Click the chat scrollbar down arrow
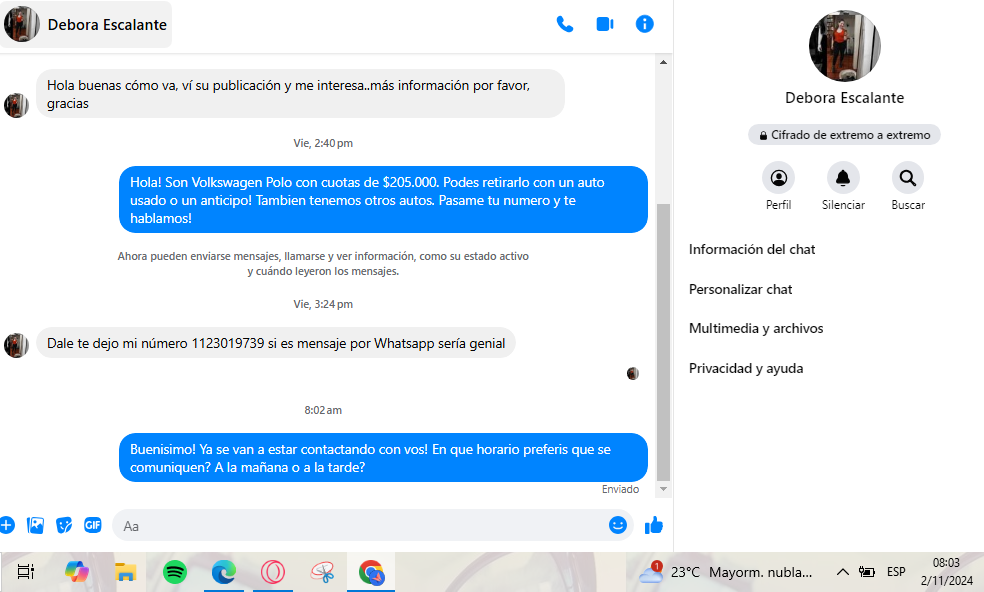The width and height of the screenshot is (984, 592). point(663,489)
